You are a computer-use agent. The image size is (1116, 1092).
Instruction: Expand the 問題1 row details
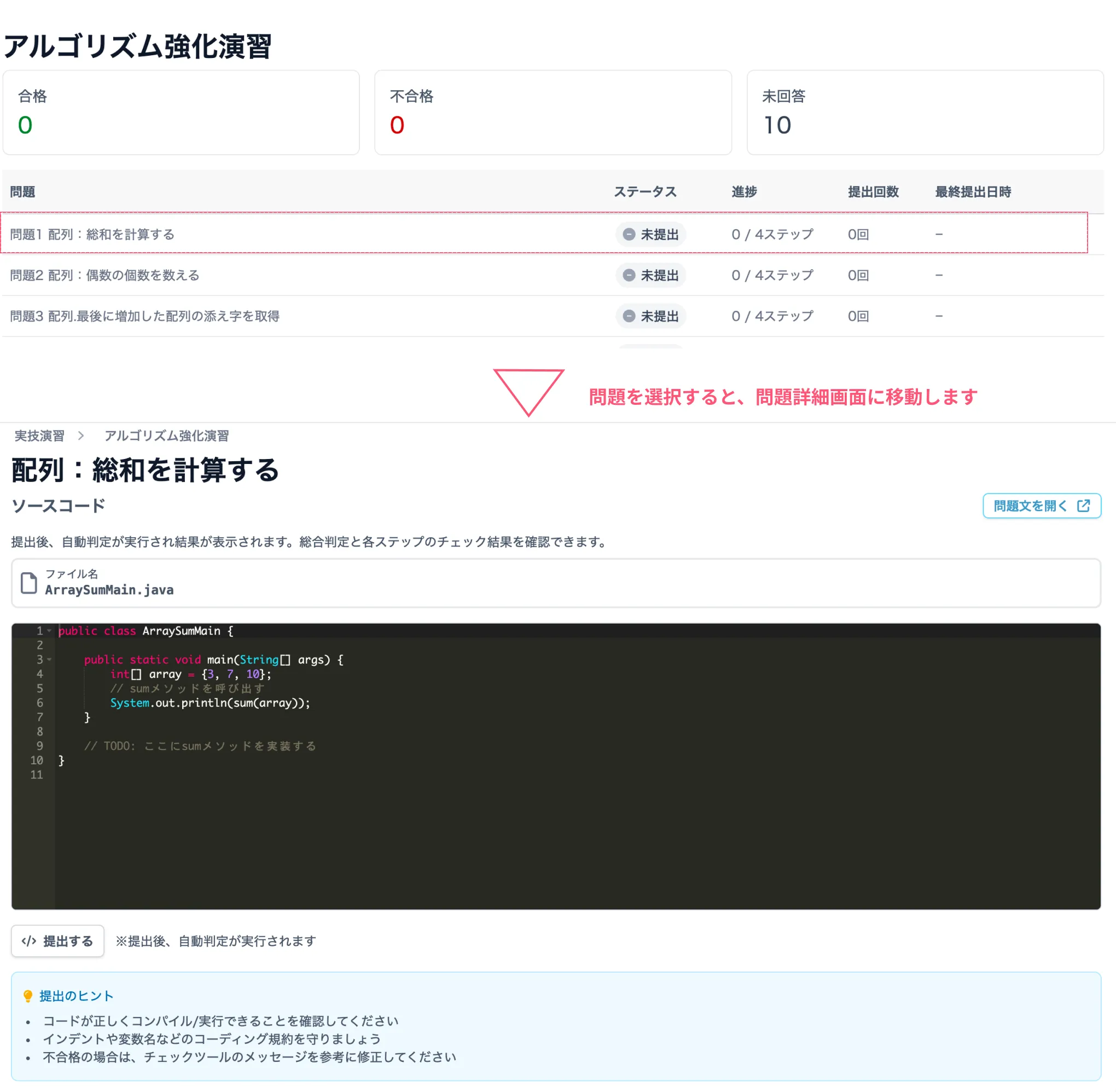(x=92, y=234)
